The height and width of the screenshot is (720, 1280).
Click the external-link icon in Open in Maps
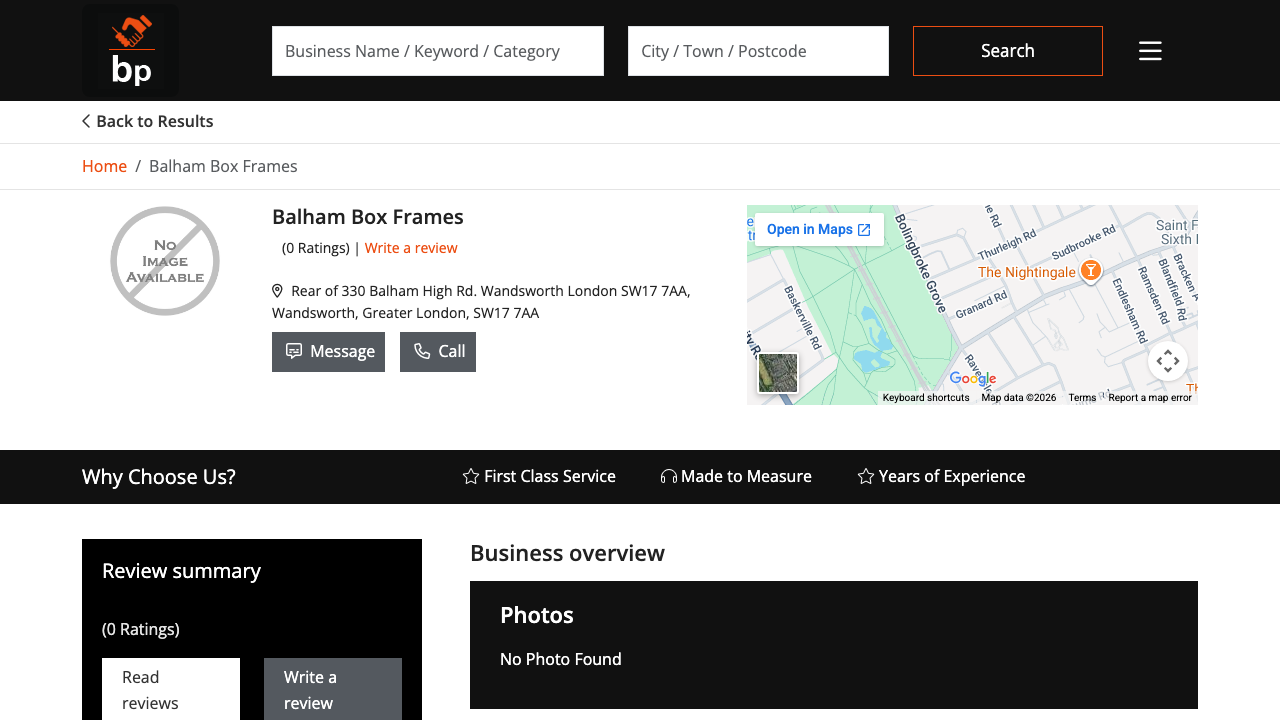[x=862, y=229]
